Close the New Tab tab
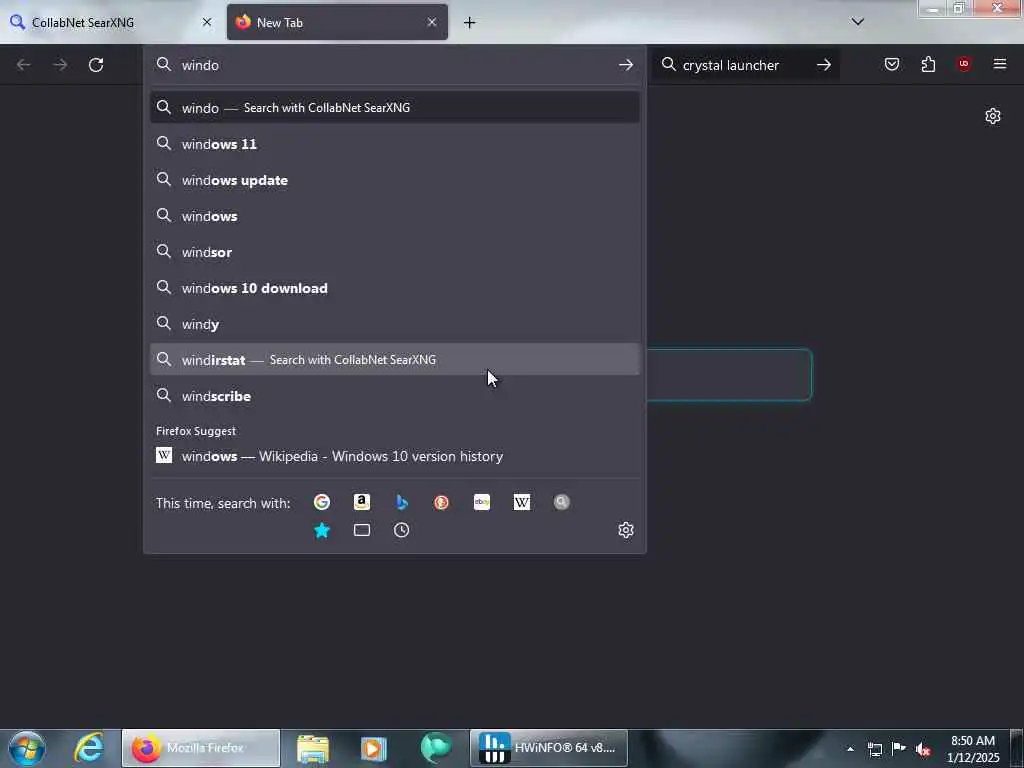Viewport: 1024px width, 768px height. click(x=432, y=22)
